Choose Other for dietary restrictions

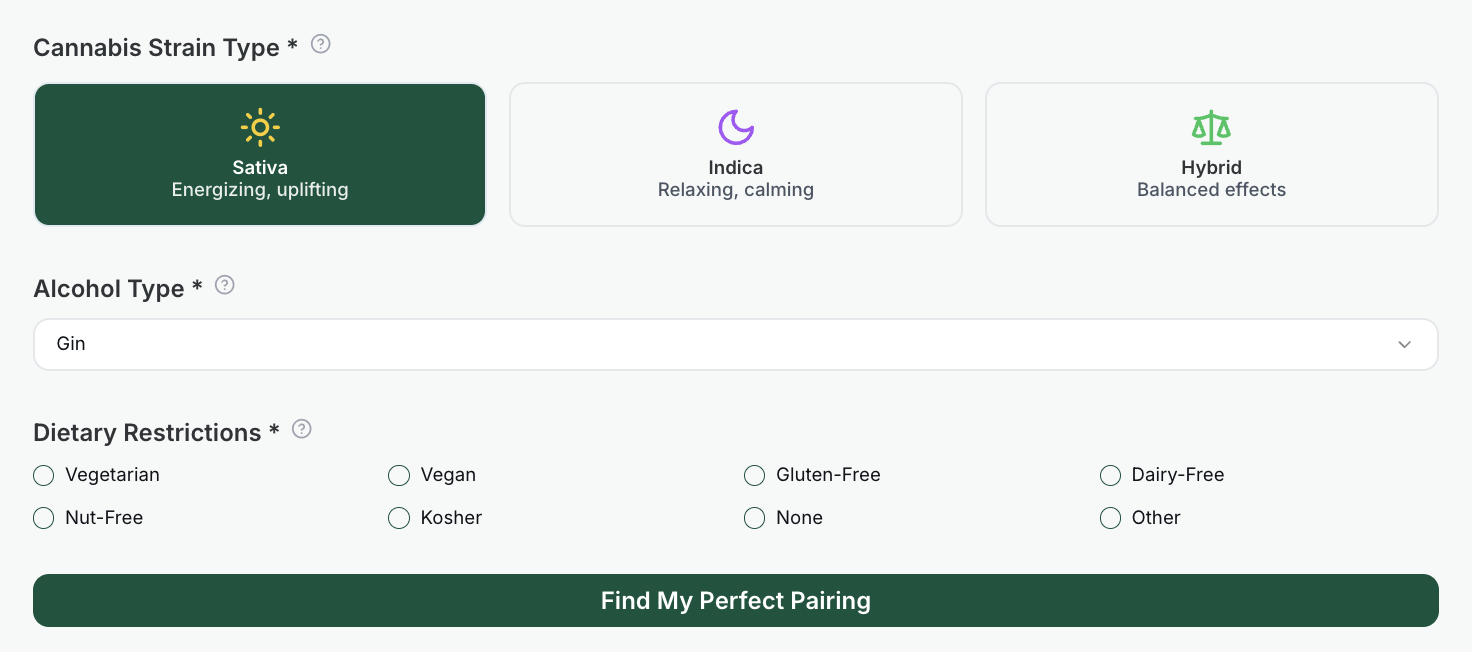point(1110,518)
